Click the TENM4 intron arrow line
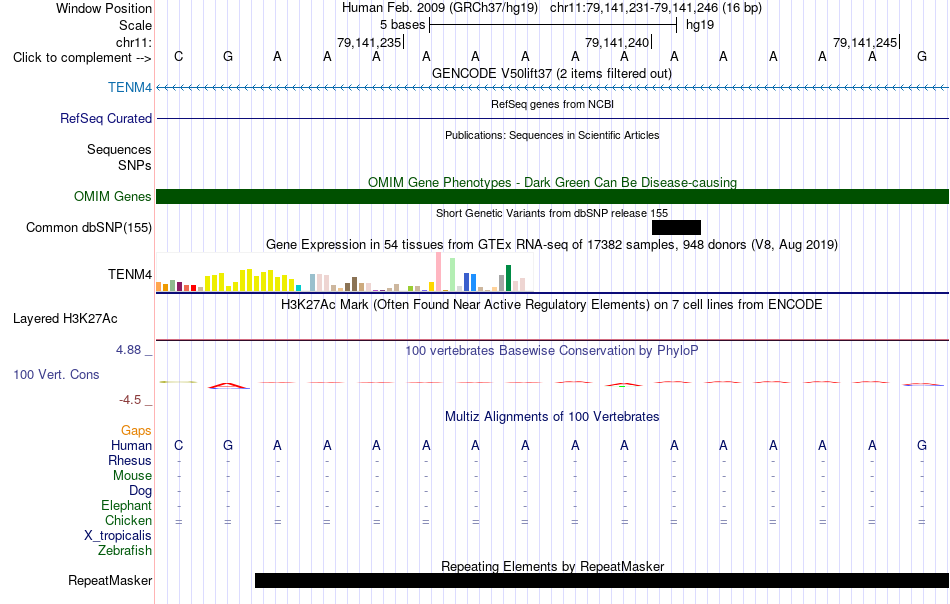Viewport: 950px width, 604px height. click(552, 88)
